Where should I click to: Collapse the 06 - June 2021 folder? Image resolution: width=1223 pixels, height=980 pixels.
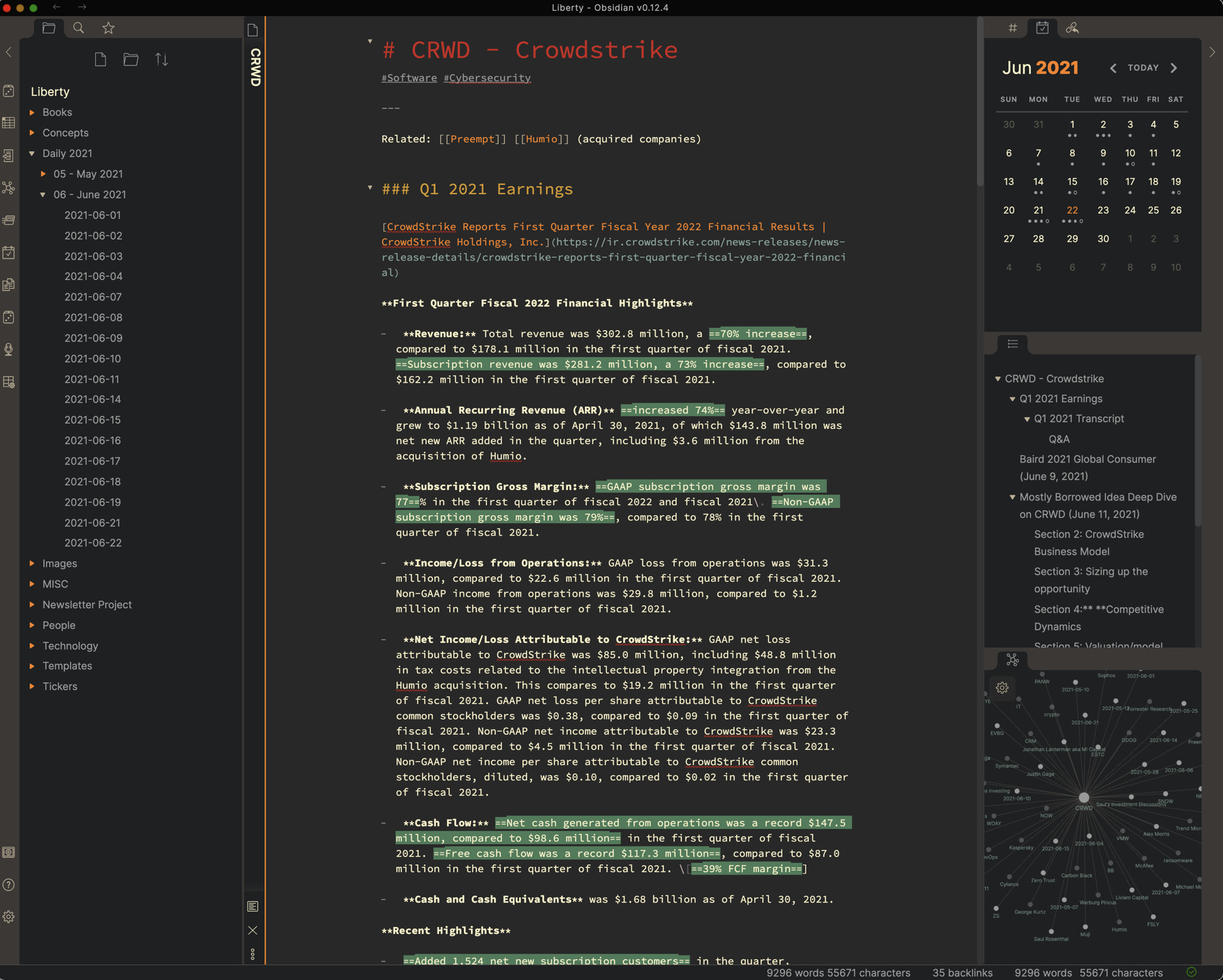43,194
